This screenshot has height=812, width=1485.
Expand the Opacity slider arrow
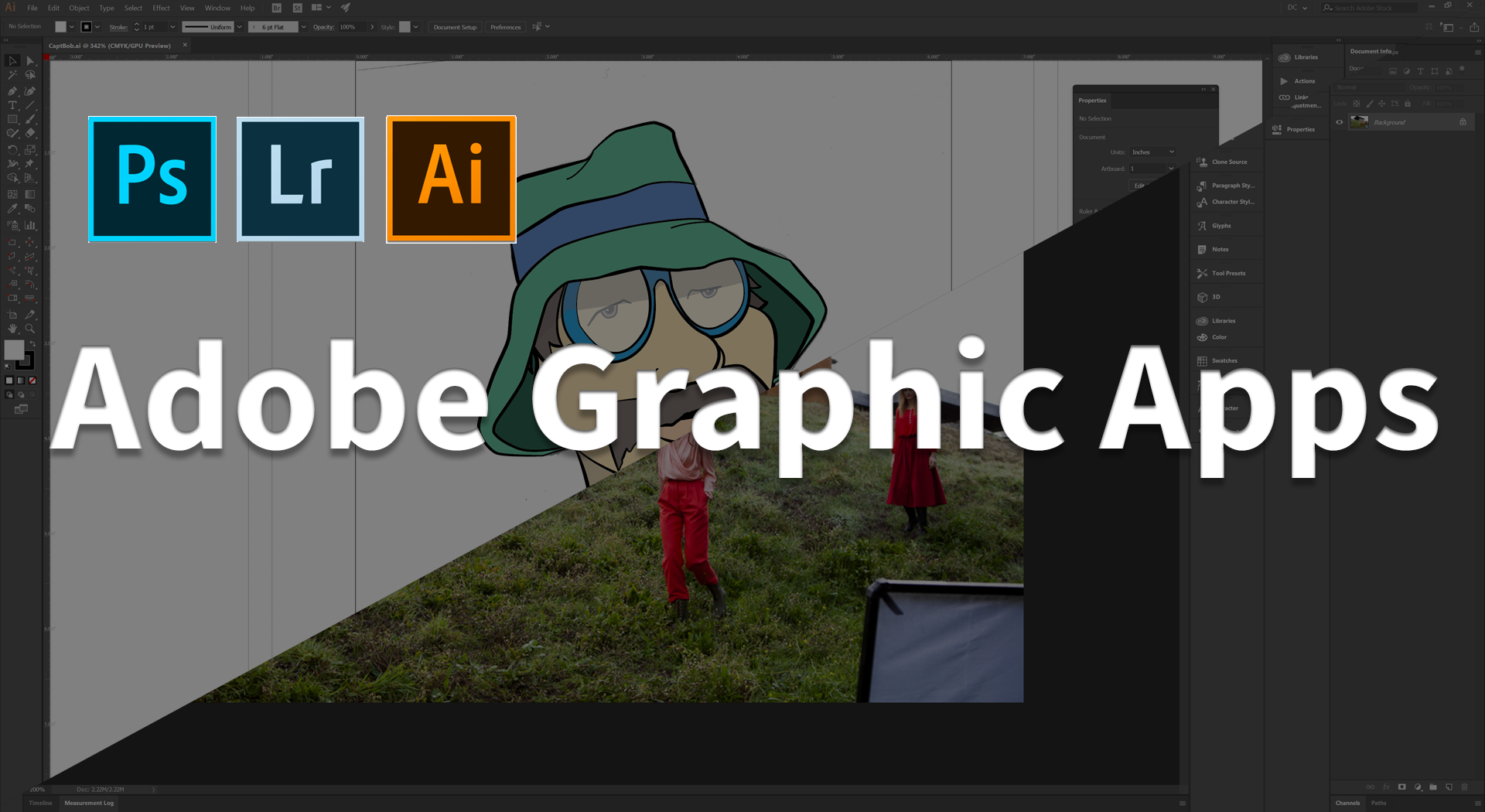point(372,27)
